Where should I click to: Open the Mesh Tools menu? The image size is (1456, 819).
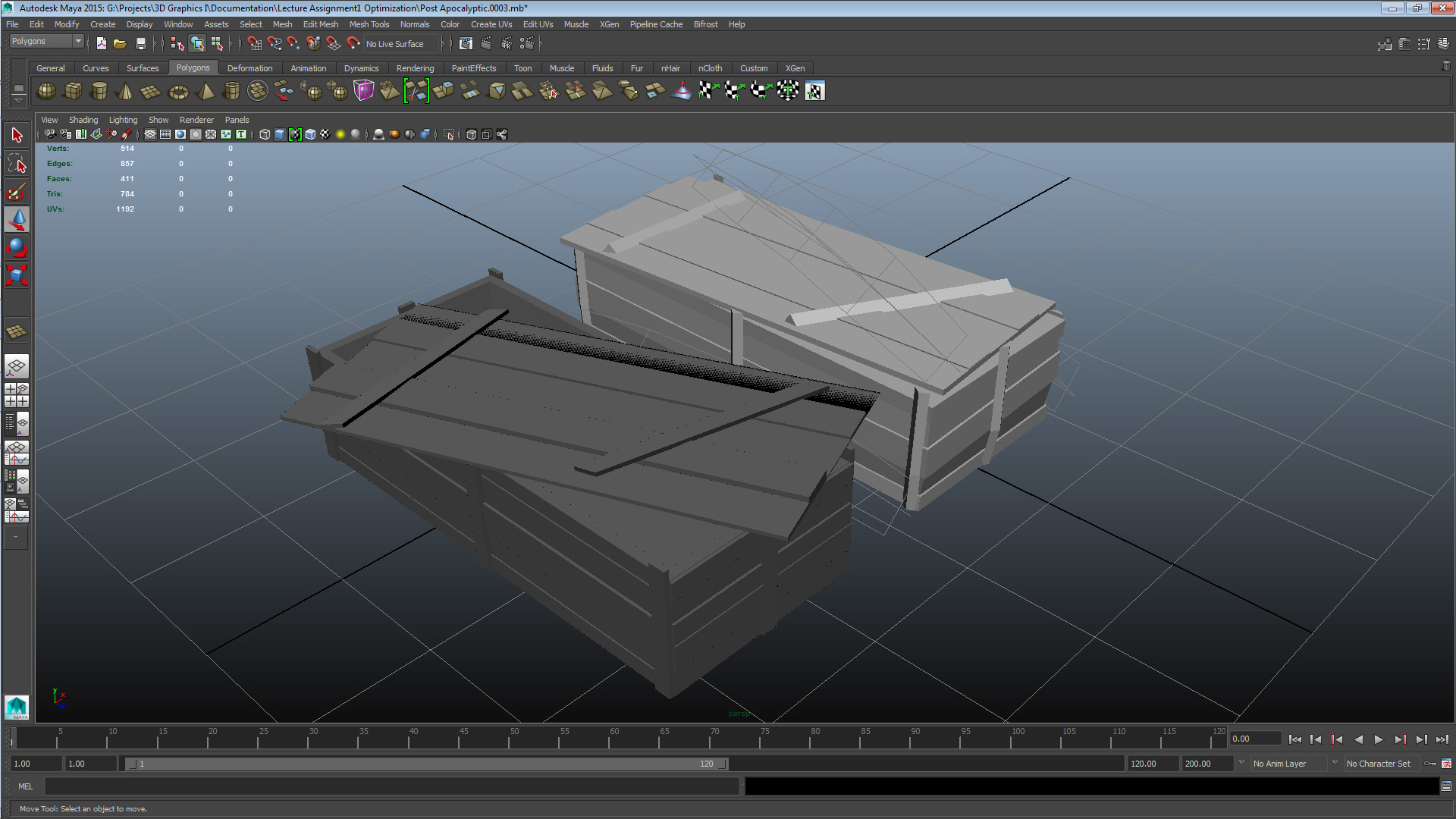click(369, 24)
